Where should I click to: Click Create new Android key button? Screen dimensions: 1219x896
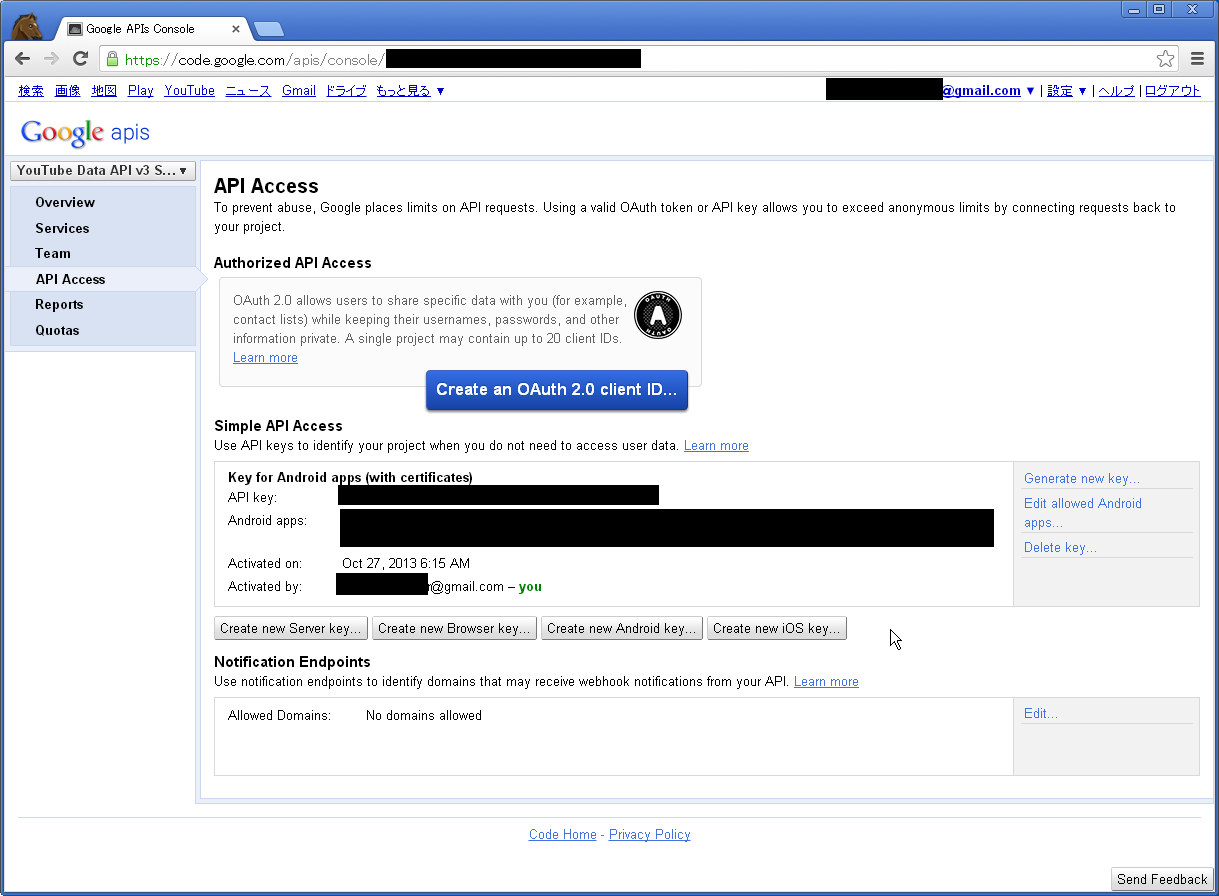(x=621, y=629)
